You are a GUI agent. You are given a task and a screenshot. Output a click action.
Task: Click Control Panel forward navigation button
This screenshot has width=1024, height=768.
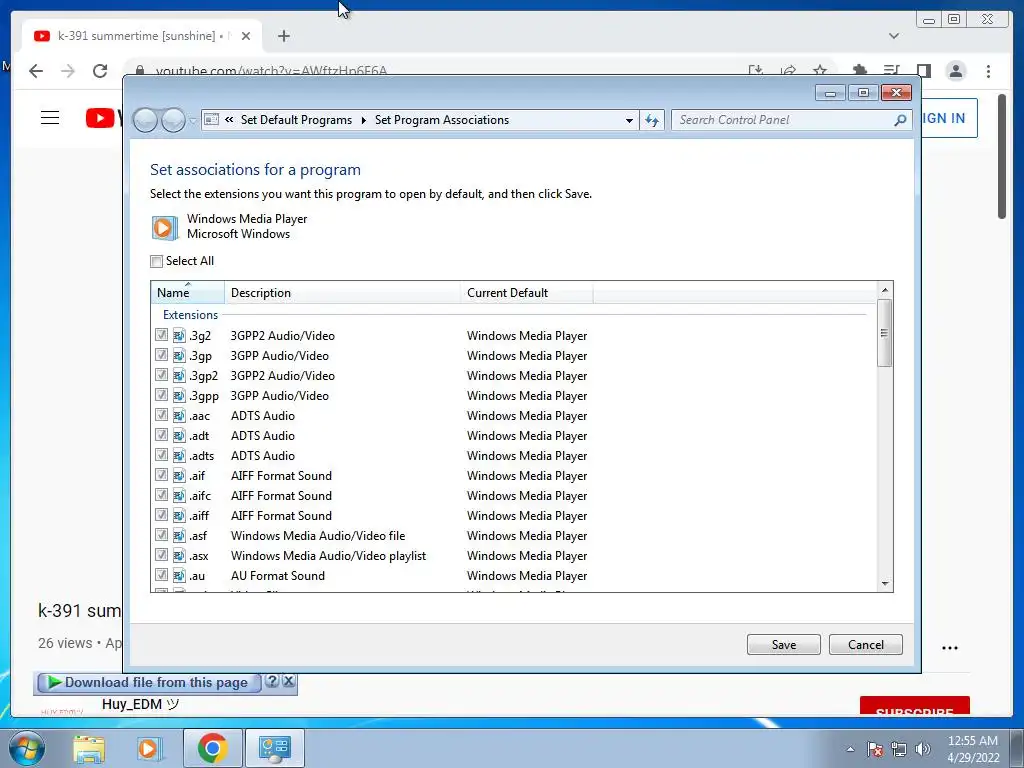coord(173,120)
